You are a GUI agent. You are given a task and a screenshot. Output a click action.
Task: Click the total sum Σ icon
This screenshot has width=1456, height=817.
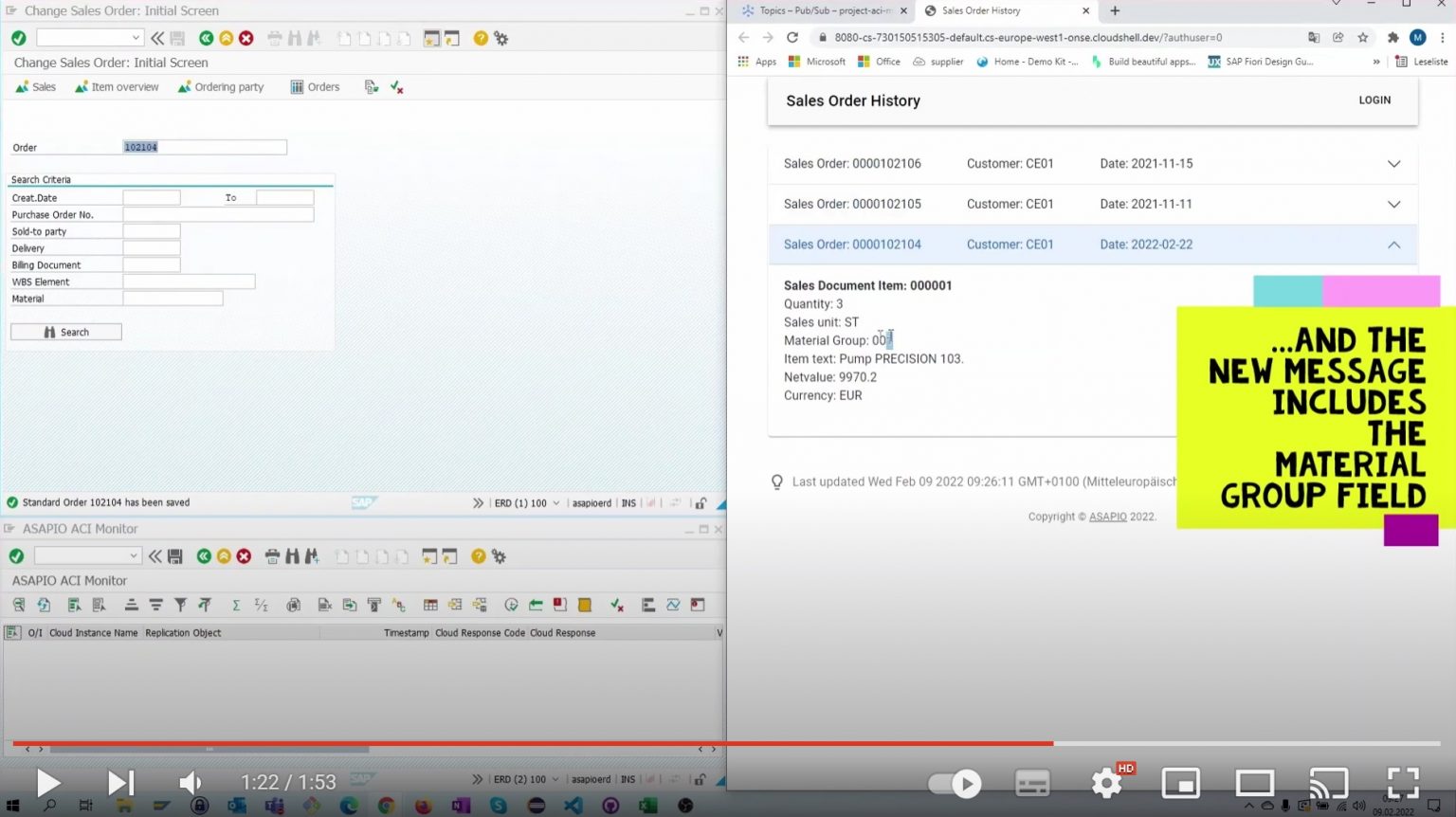pyautogui.click(x=235, y=604)
